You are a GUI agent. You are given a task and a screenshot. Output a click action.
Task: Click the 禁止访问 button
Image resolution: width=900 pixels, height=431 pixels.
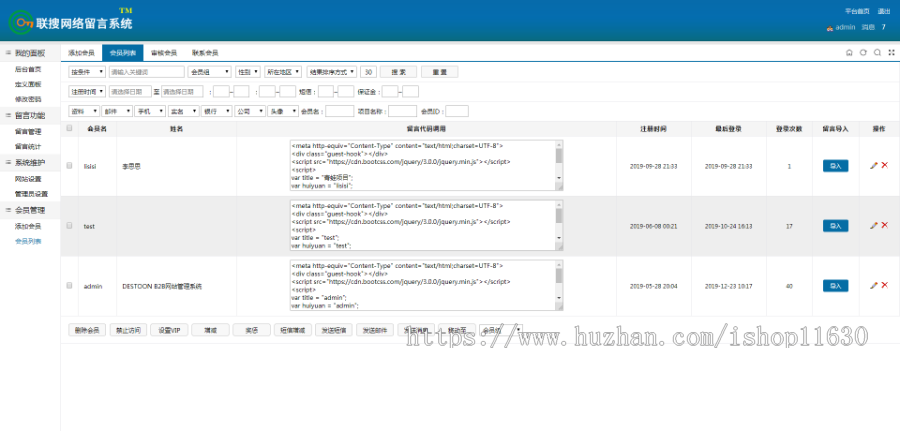pos(129,330)
